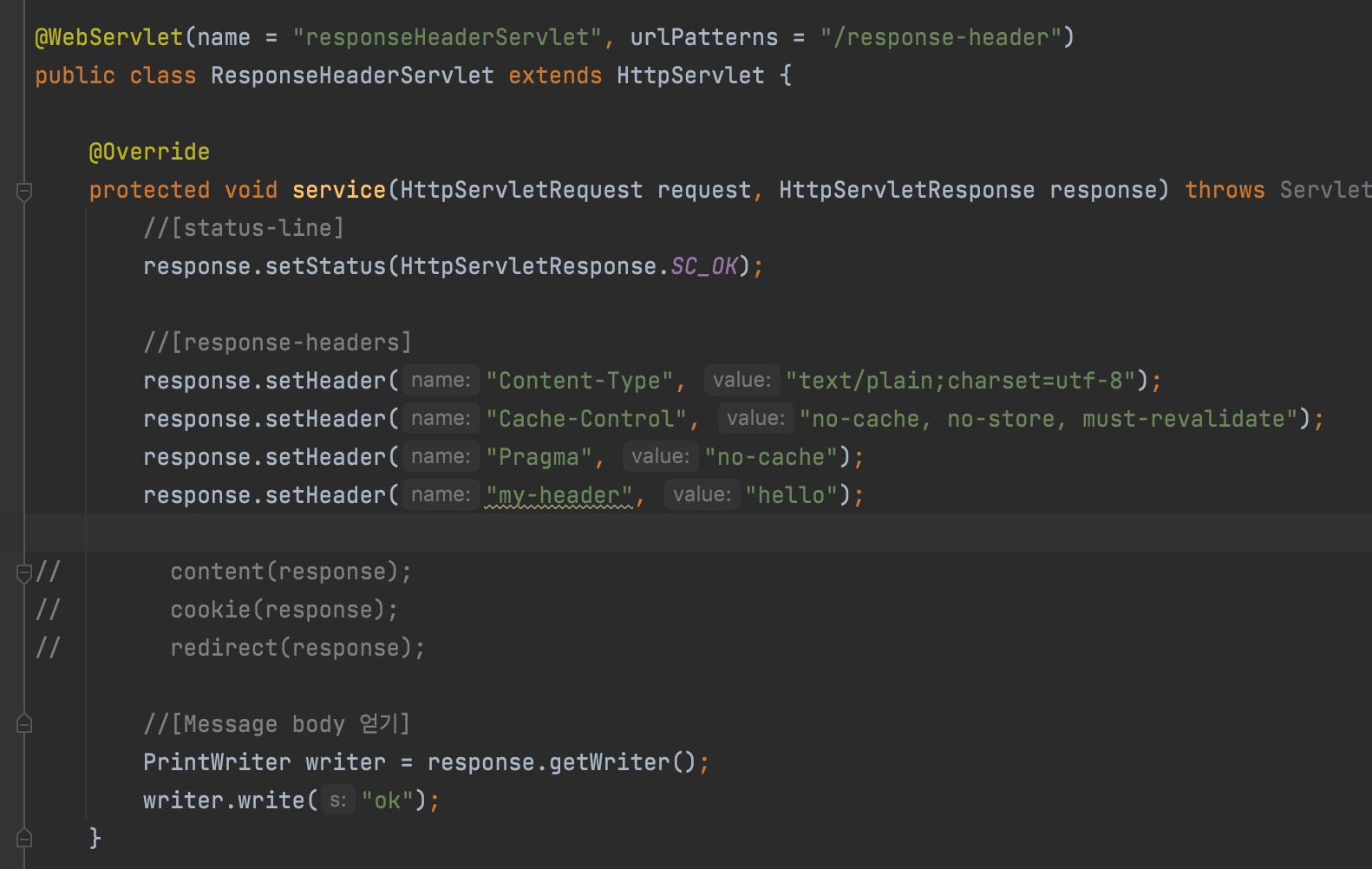
Task: Click fold marker beside Message body comment
Action: [x=24, y=723]
